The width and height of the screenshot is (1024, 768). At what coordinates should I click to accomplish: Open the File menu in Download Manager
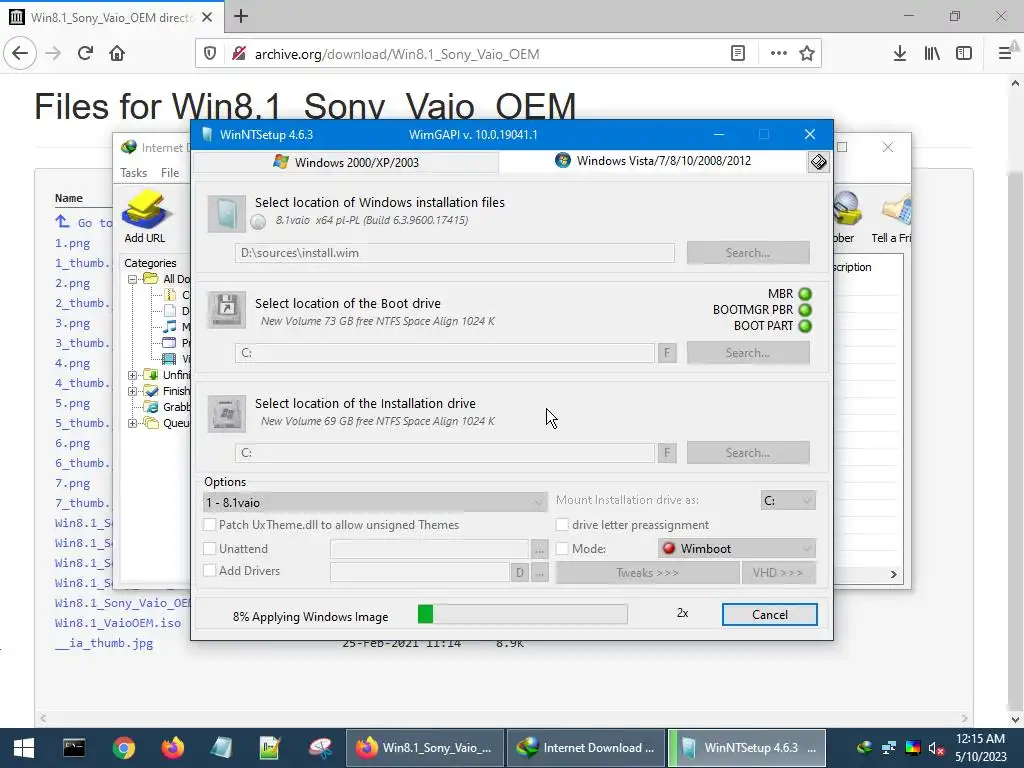click(170, 172)
